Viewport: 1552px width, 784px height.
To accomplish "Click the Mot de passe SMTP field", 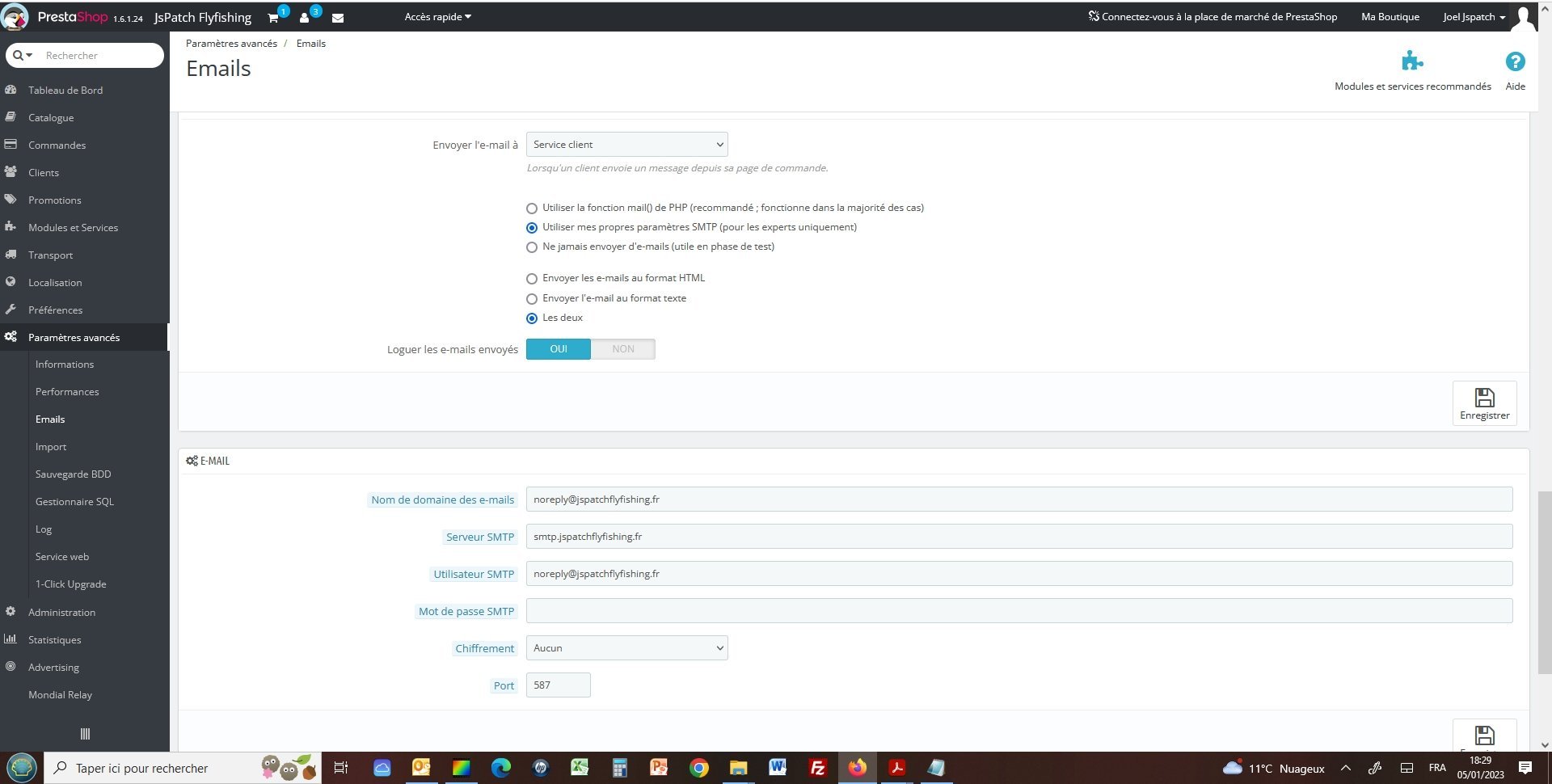I will tap(1018, 611).
